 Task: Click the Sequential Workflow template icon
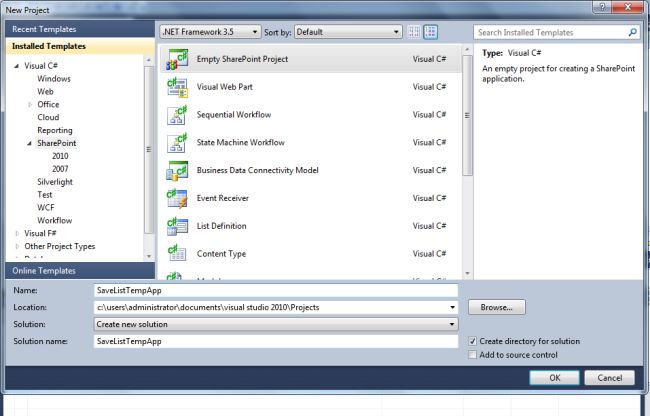(177, 115)
